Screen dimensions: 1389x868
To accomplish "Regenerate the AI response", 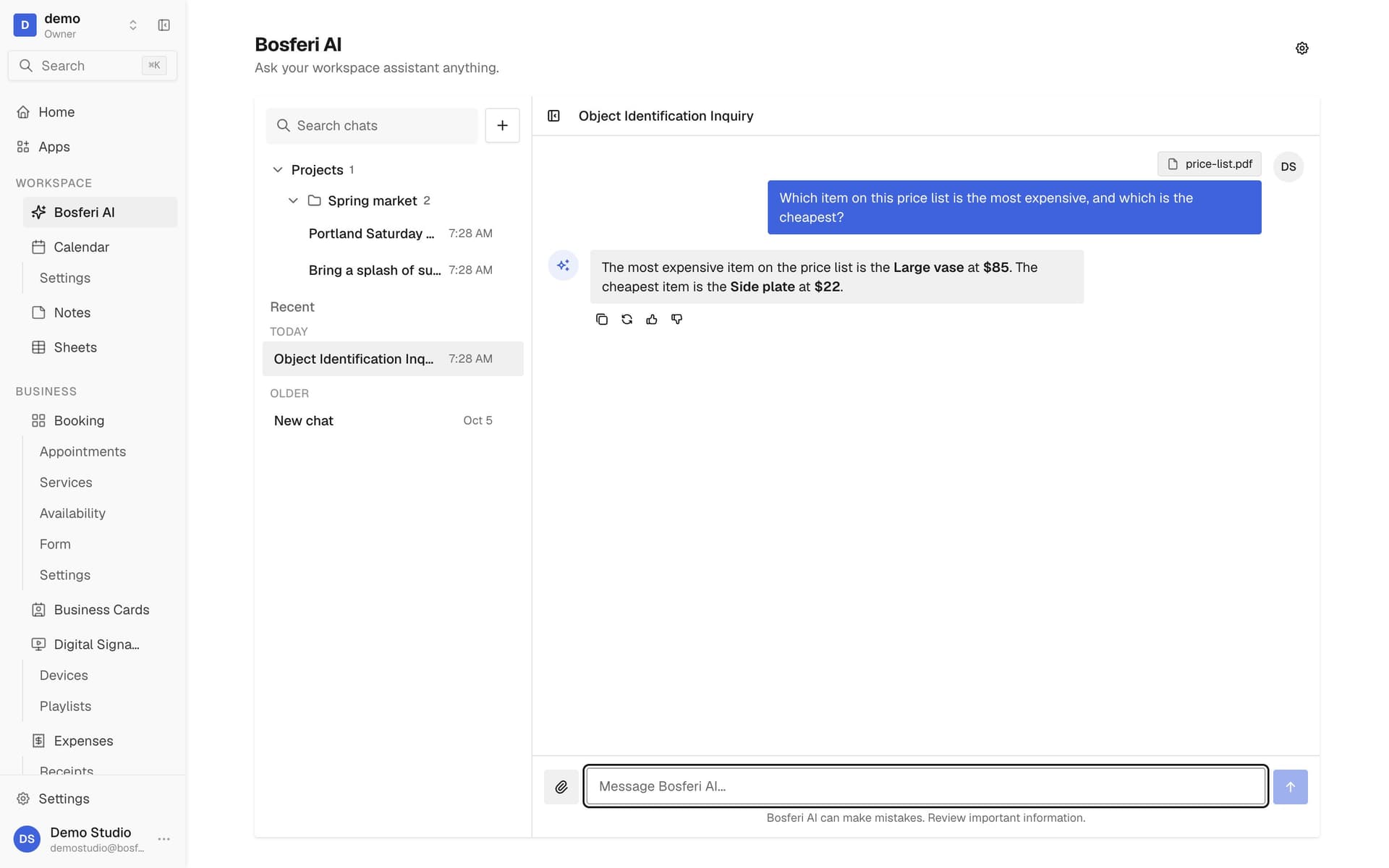I will [x=626, y=319].
